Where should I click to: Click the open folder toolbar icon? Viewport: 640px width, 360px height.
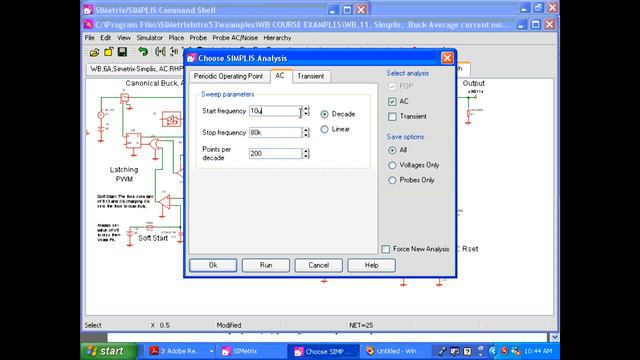[94, 52]
